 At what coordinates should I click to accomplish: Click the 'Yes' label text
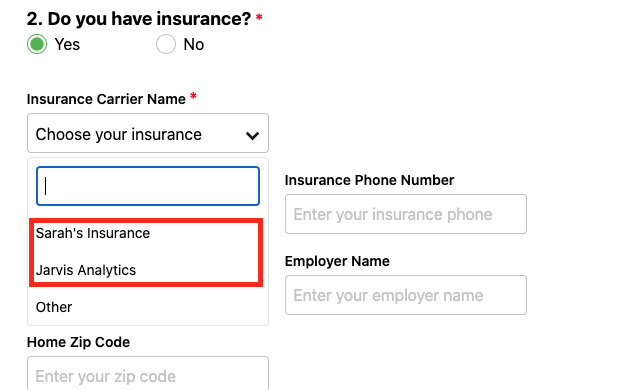tap(67, 45)
